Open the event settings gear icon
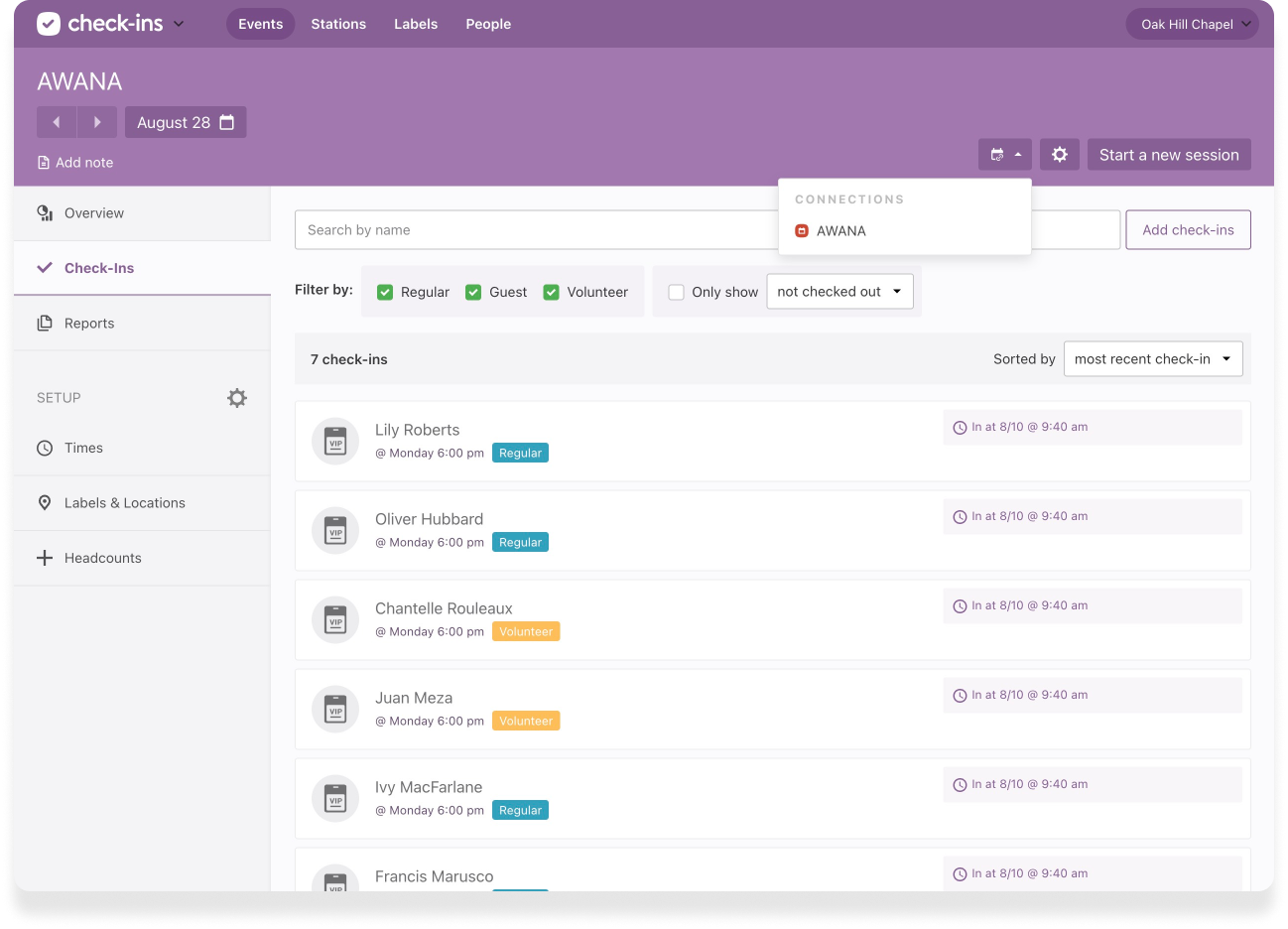The height and width of the screenshot is (929, 1288). (1060, 155)
